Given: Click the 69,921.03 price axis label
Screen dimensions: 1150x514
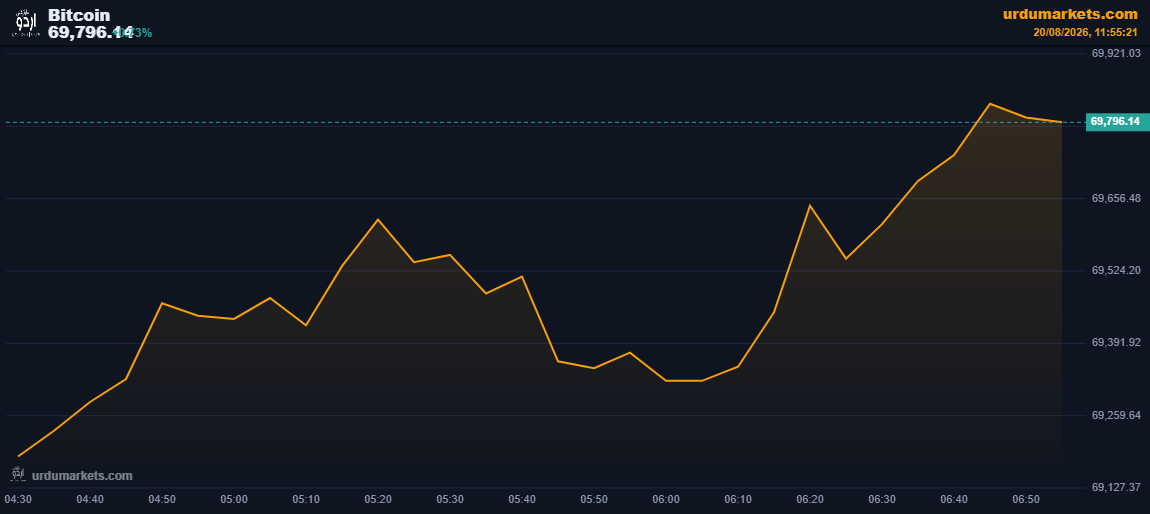Looking at the screenshot, I should click(1116, 54).
